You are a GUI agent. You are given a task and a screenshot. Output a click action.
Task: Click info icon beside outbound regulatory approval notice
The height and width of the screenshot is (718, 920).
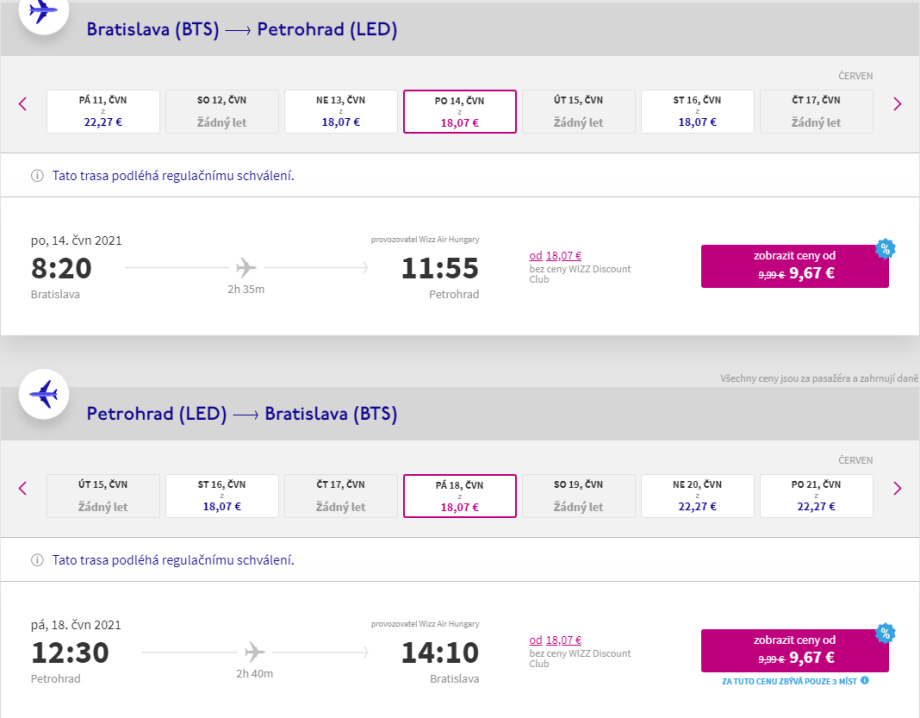tap(38, 176)
